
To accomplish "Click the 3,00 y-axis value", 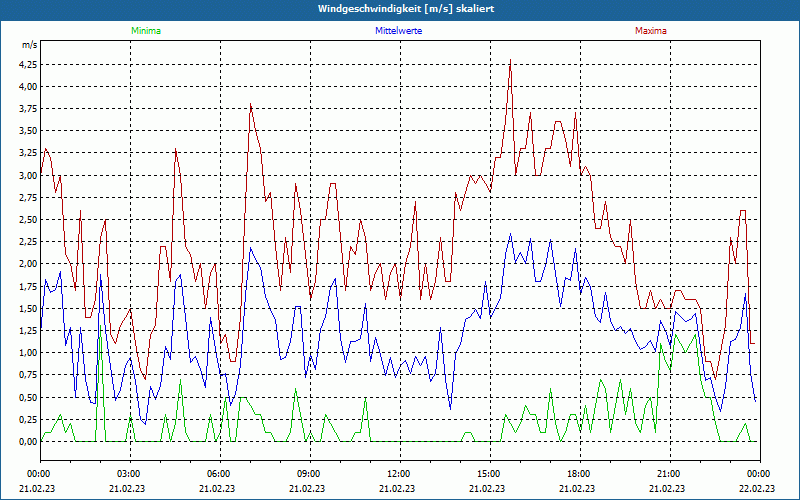I will (x=28, y=176).
